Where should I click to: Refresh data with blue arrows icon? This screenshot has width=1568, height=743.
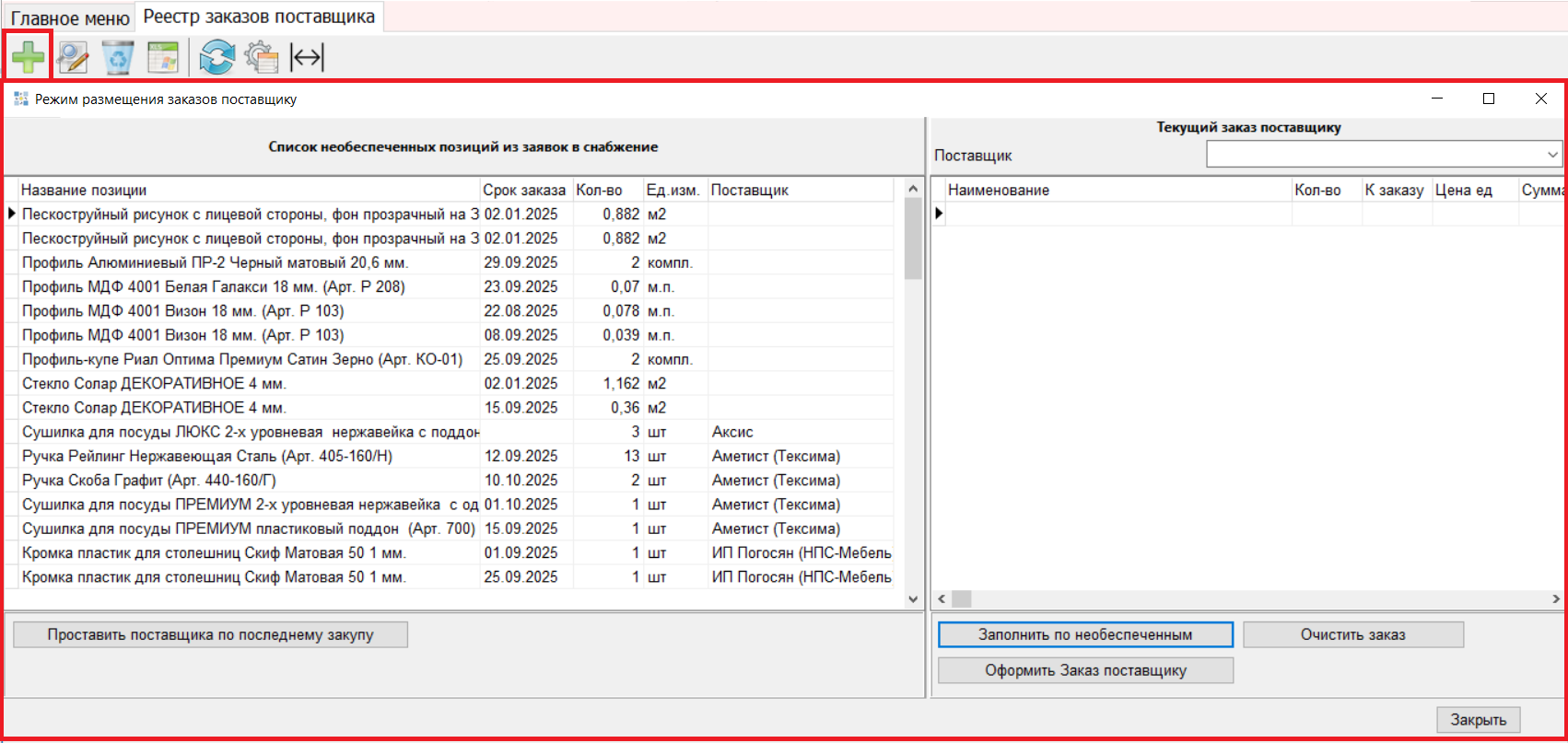pyautogui.click(x=216, y=58)
